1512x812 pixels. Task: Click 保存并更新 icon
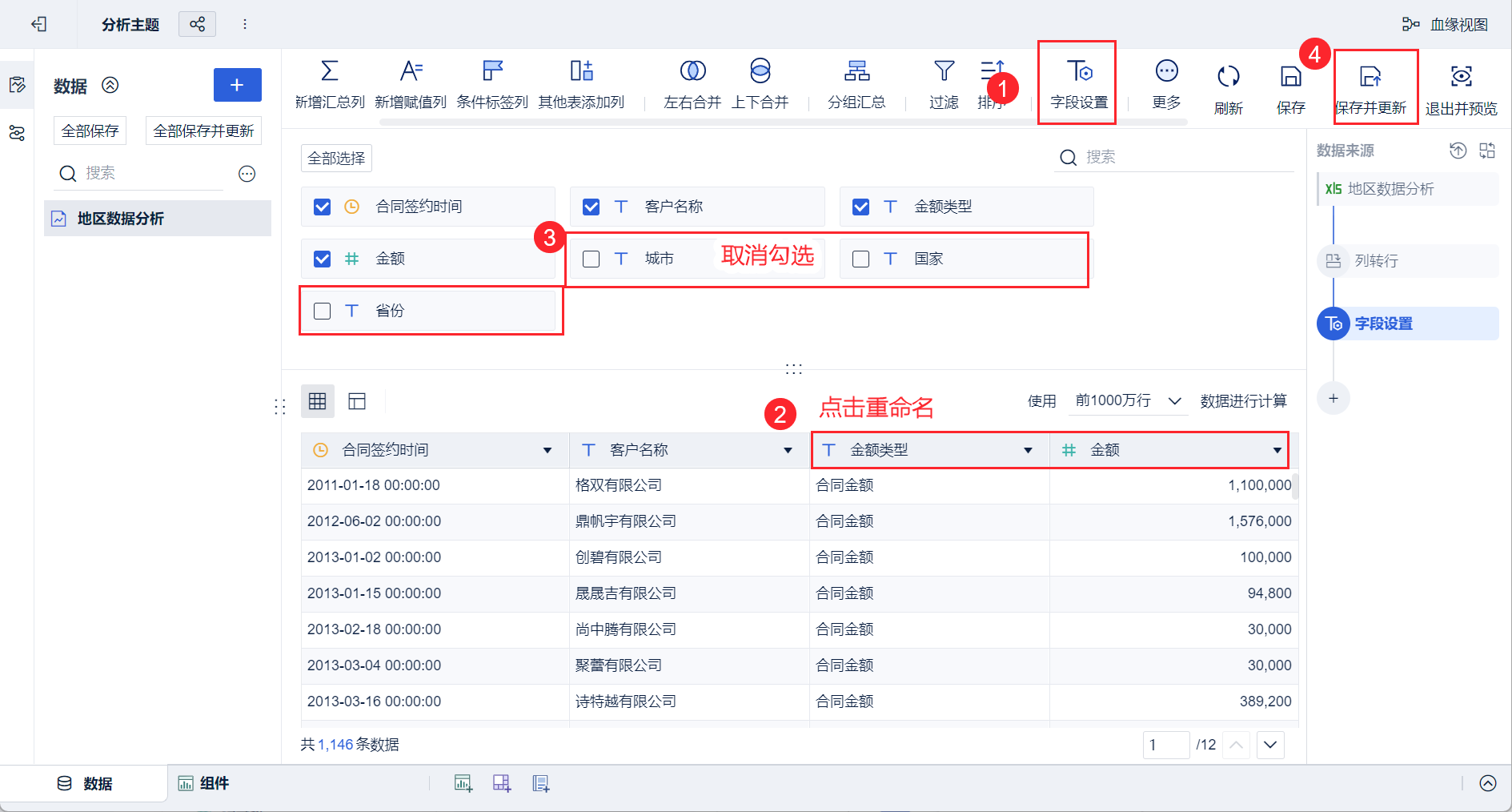click(1370, 77)
